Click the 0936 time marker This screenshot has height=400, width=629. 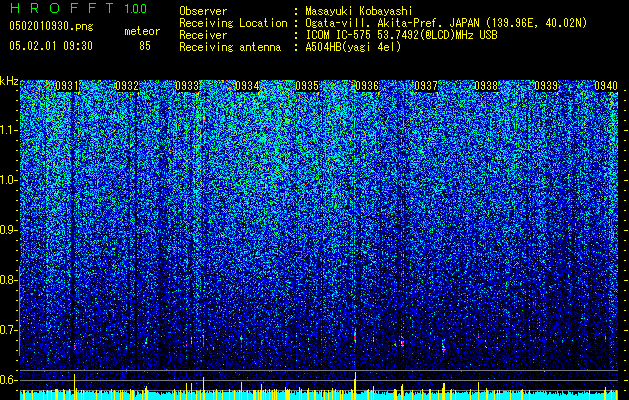pos(367,86)
